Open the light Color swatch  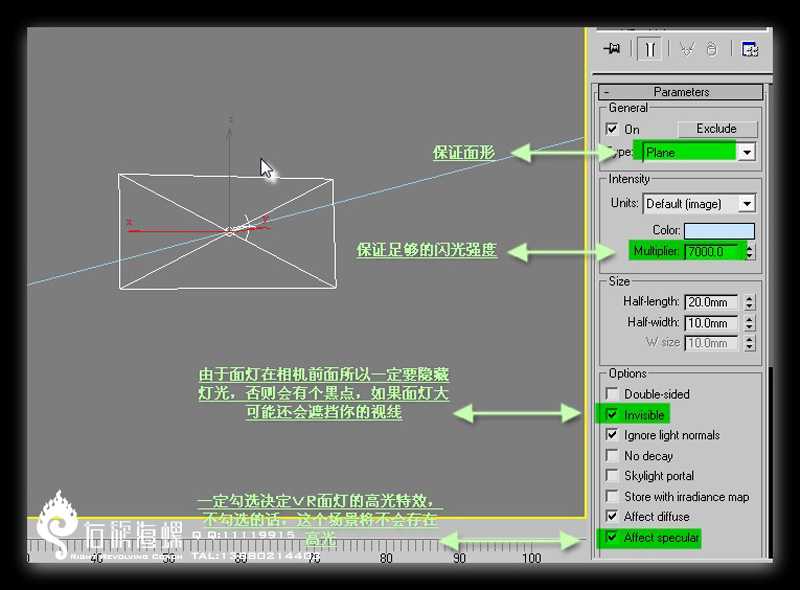[719, 231]
